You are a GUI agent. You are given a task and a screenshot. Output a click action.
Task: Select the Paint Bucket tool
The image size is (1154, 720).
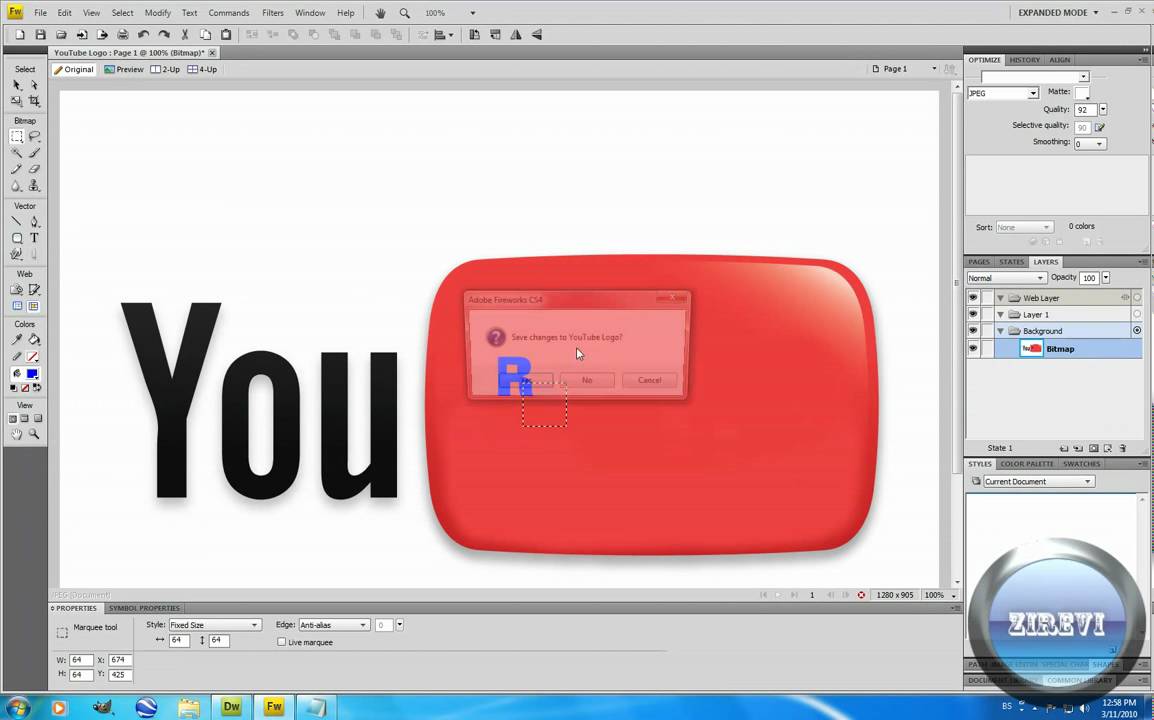click(x=34, y=340)
